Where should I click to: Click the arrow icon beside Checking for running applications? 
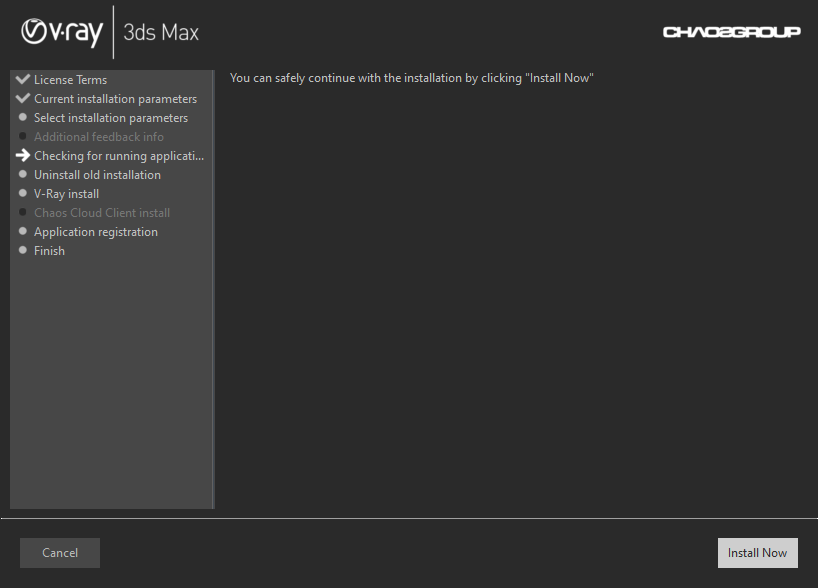(x=22, y=155)
